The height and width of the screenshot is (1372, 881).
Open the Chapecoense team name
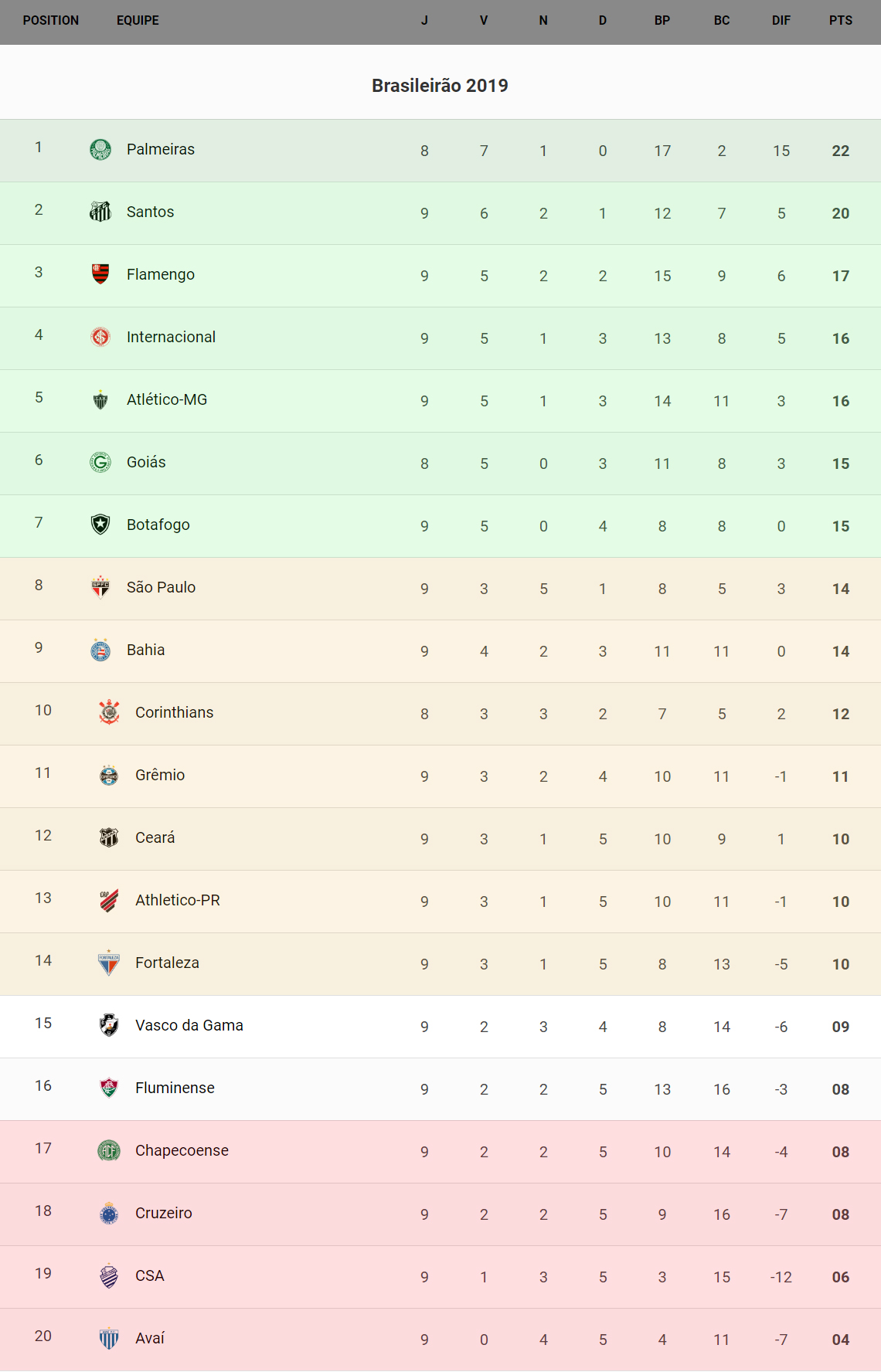pos(182,1150)
